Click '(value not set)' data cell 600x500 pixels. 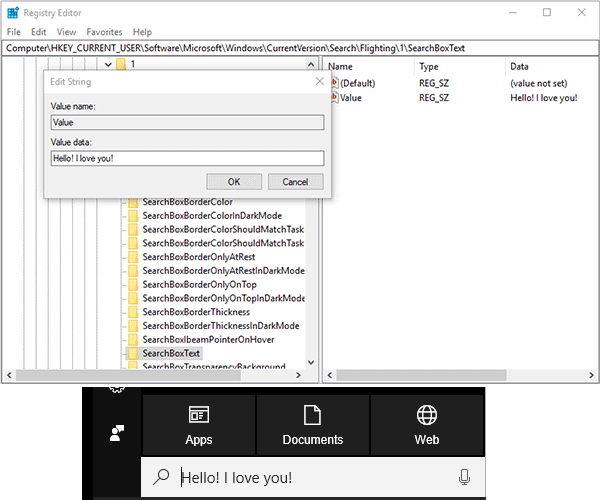coord(539,83)
